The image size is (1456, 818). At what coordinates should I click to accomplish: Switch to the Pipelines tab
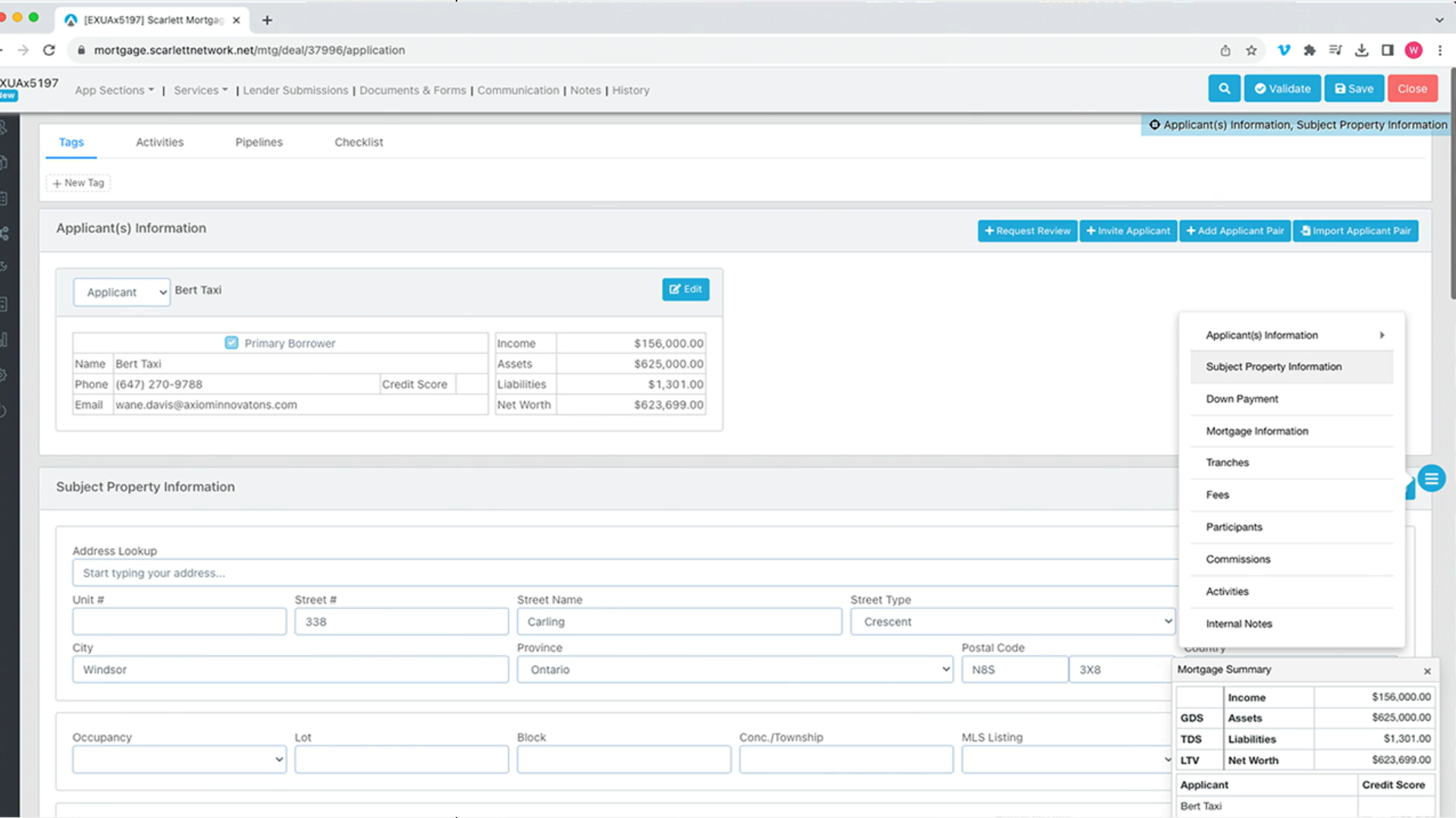(x=259, y=142)
